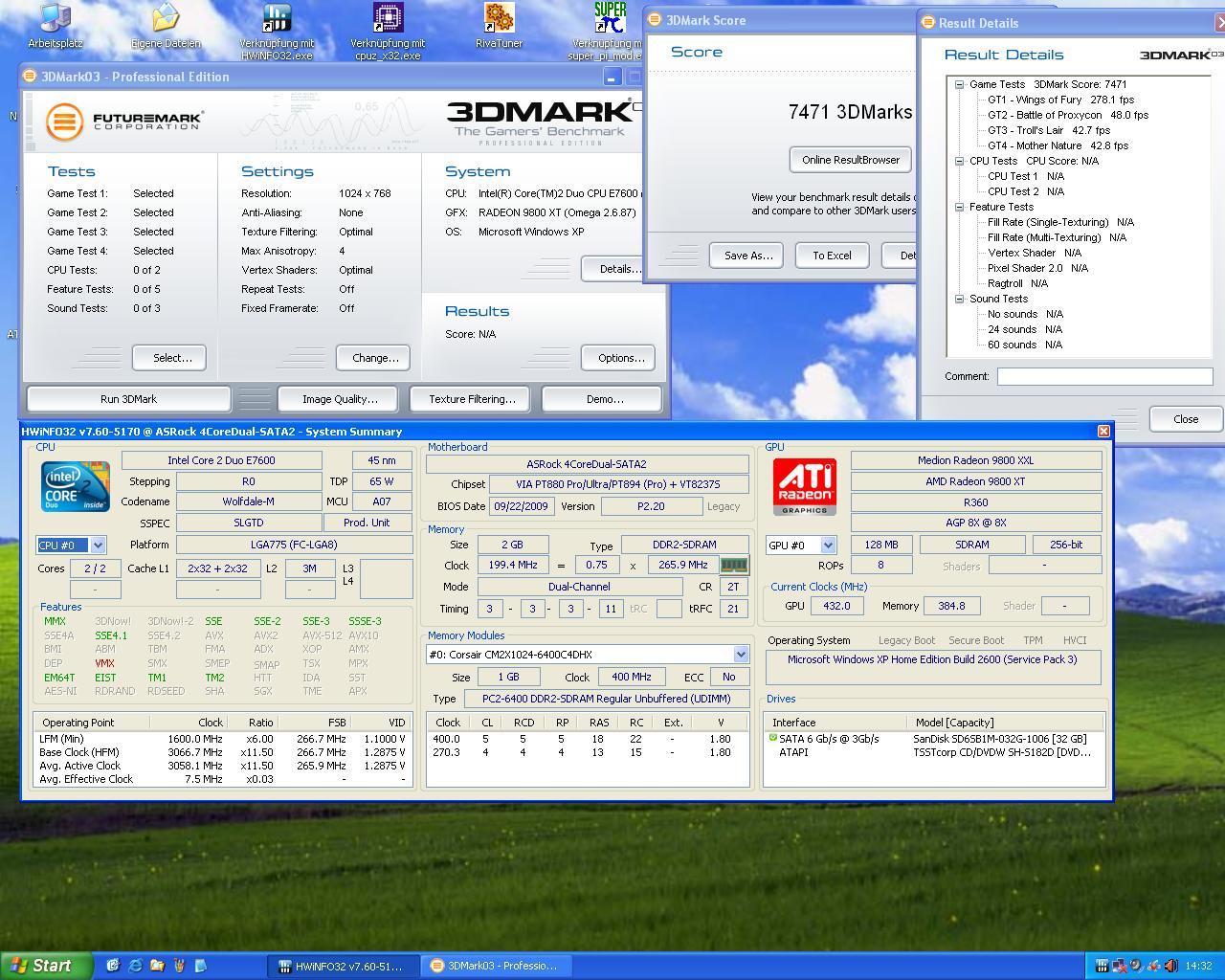1225x980 pixels.
Task: Click the Futuremark Corporation logo
Action: (124, 122)
